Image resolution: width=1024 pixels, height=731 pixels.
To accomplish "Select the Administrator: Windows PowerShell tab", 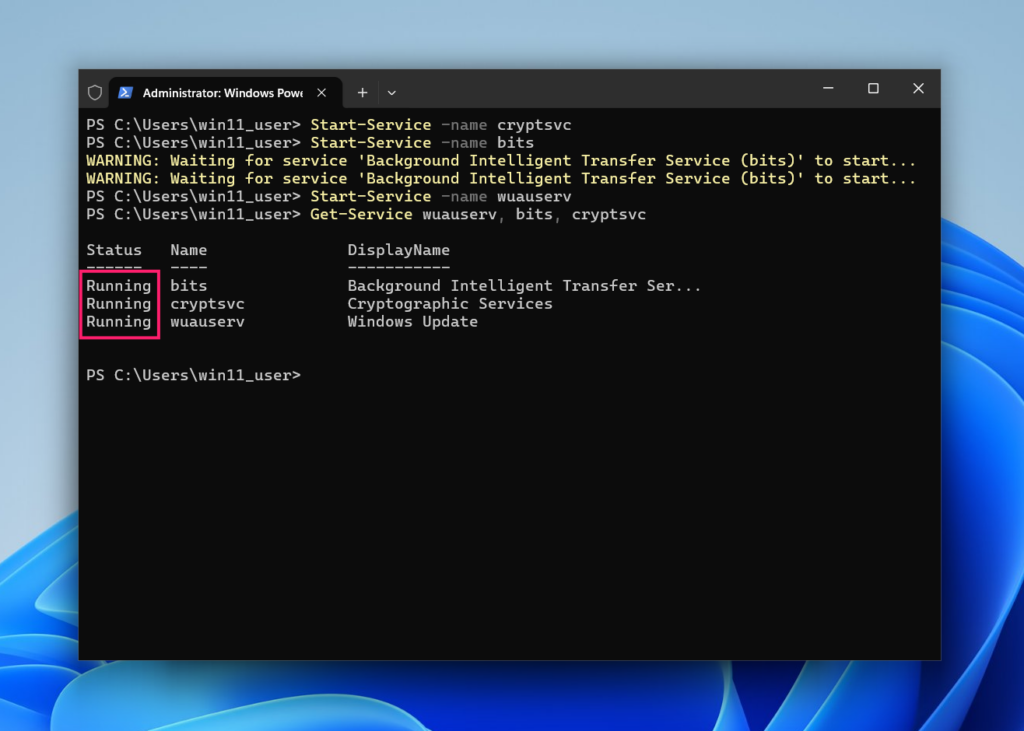I will tap(225, 93).
